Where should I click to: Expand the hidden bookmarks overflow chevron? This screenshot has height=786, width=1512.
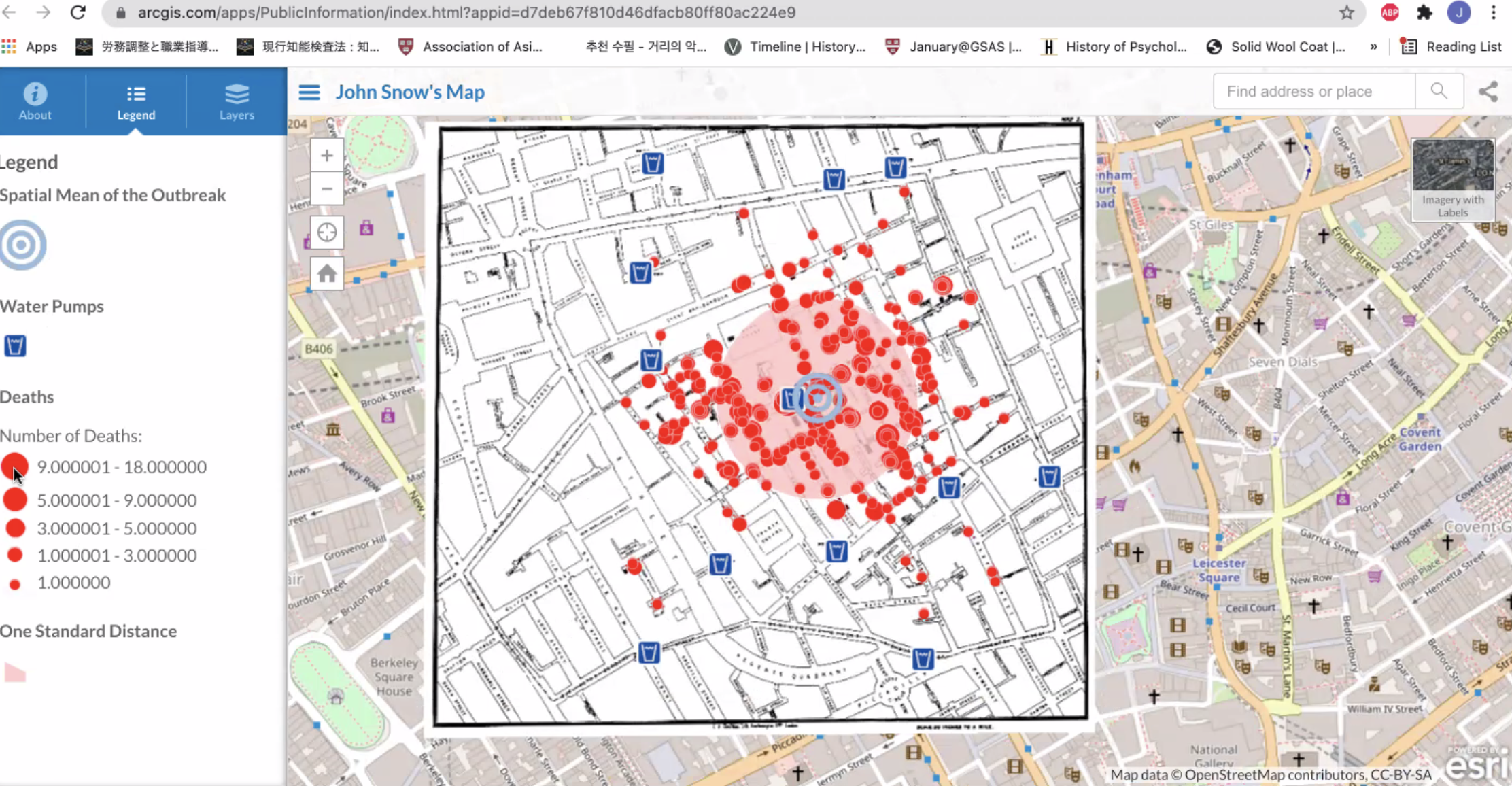pyautogui.click(x=1373, y=47)
